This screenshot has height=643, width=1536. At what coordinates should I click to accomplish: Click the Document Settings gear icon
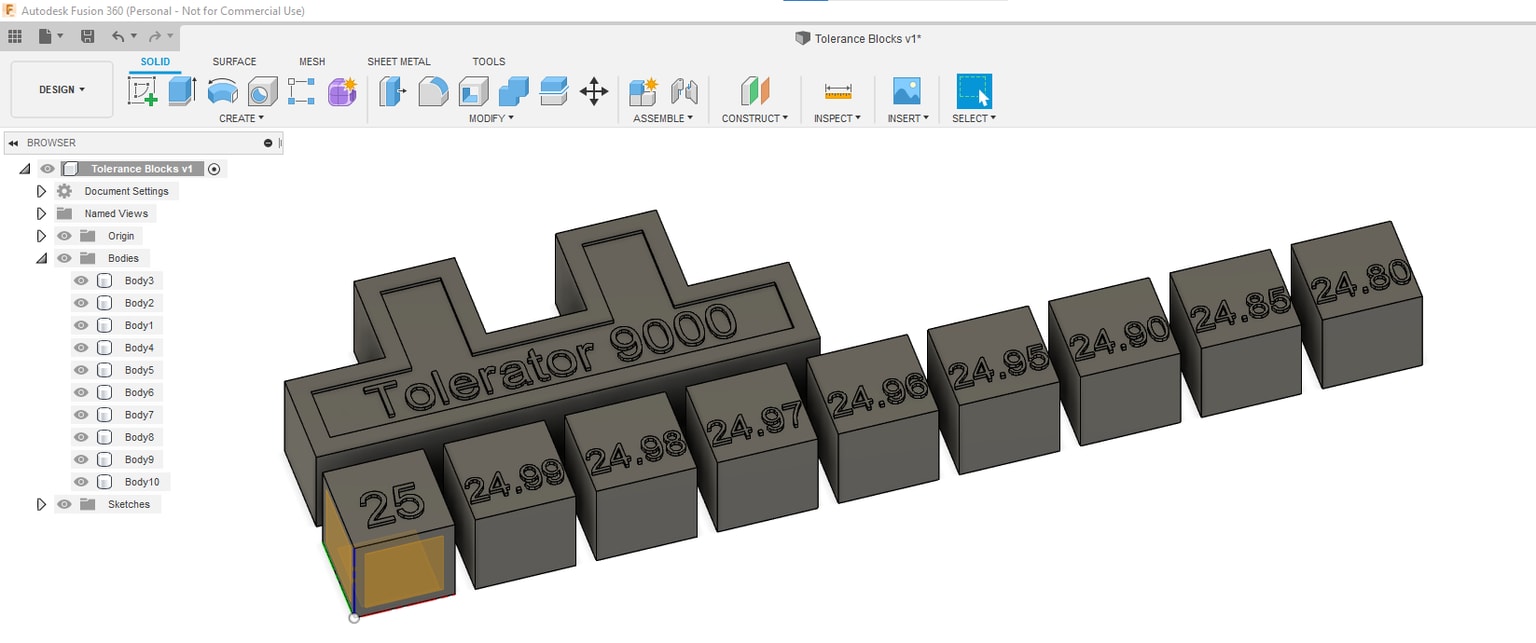65,191
